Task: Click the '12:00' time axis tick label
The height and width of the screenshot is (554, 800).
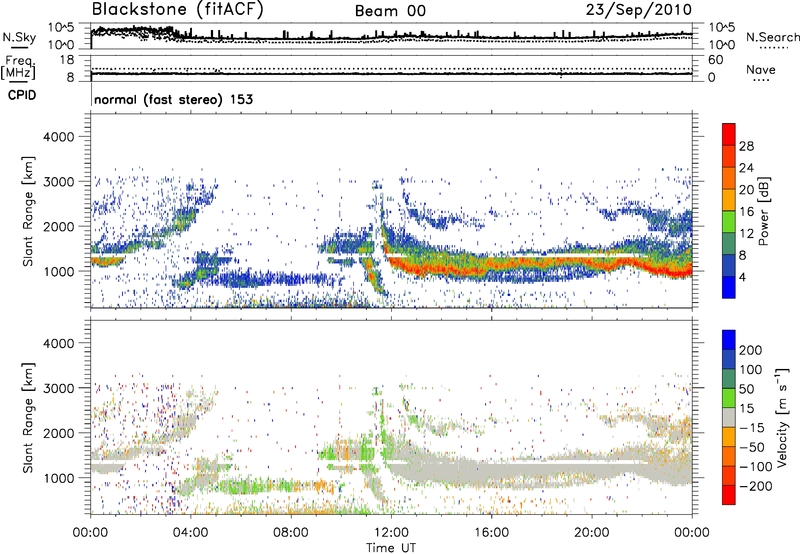Action: click(x=391, y=533)
